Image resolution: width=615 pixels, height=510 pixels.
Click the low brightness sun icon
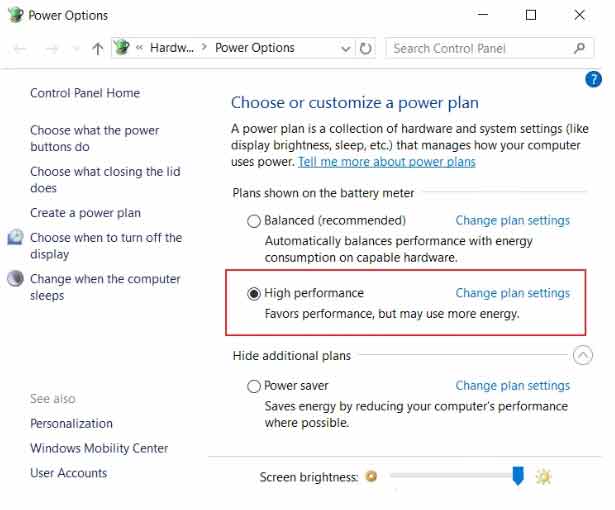click(372, 477)
